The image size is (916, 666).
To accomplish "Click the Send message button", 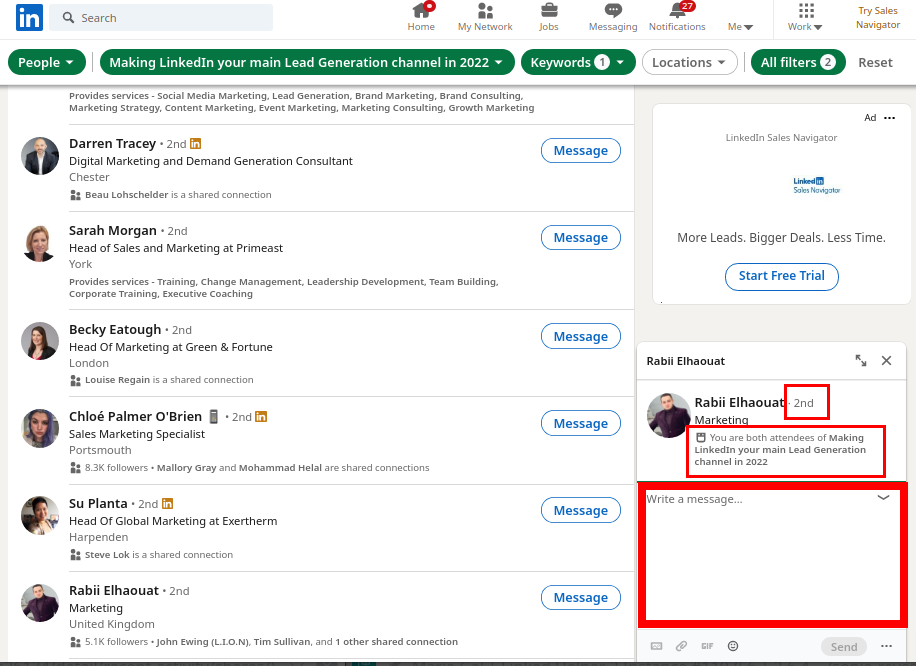I will tap(844, 647).
